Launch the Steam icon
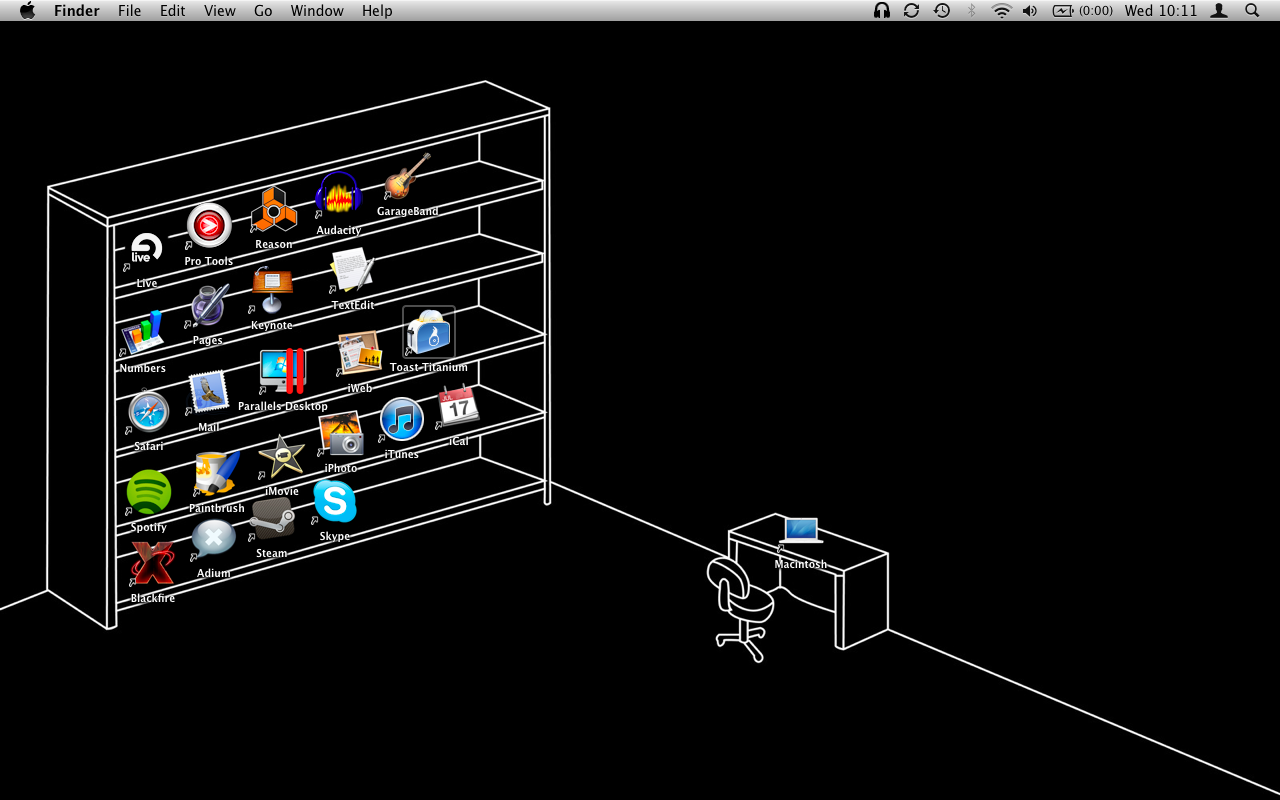This screenshot has width=1280, height=800. coord(272,519)
